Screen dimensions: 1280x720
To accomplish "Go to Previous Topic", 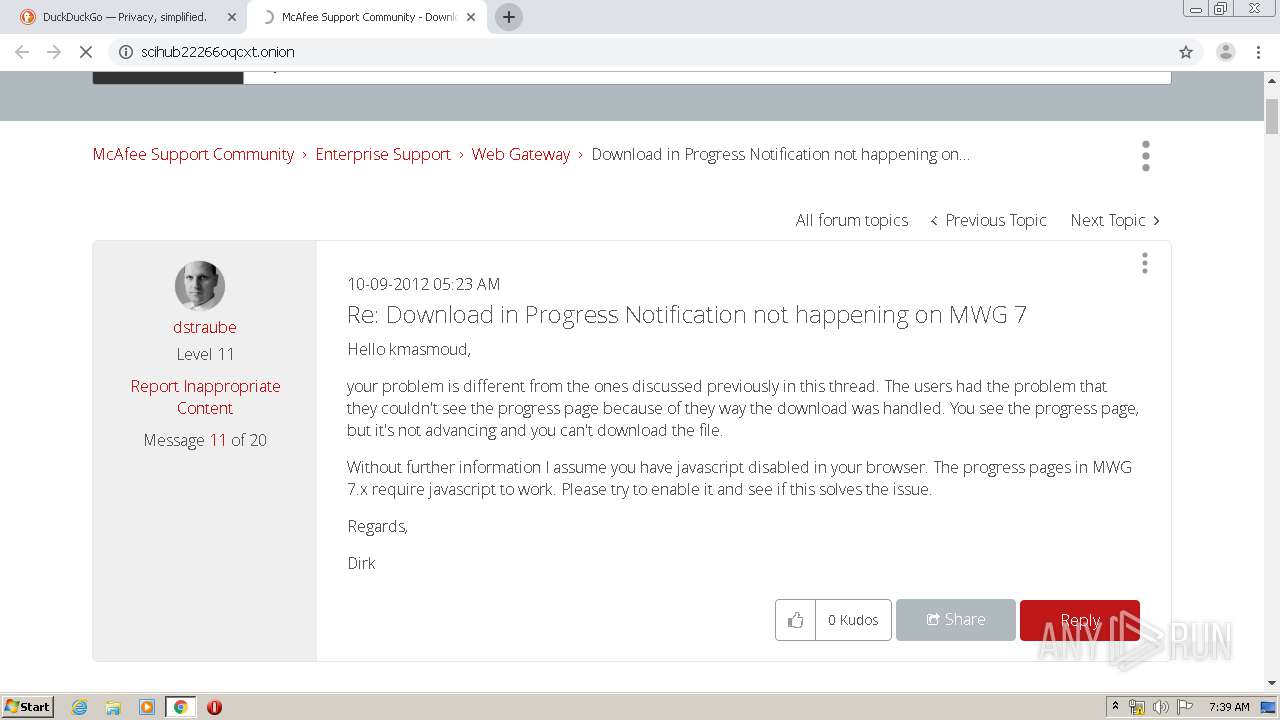I will [x=988, y=220].
